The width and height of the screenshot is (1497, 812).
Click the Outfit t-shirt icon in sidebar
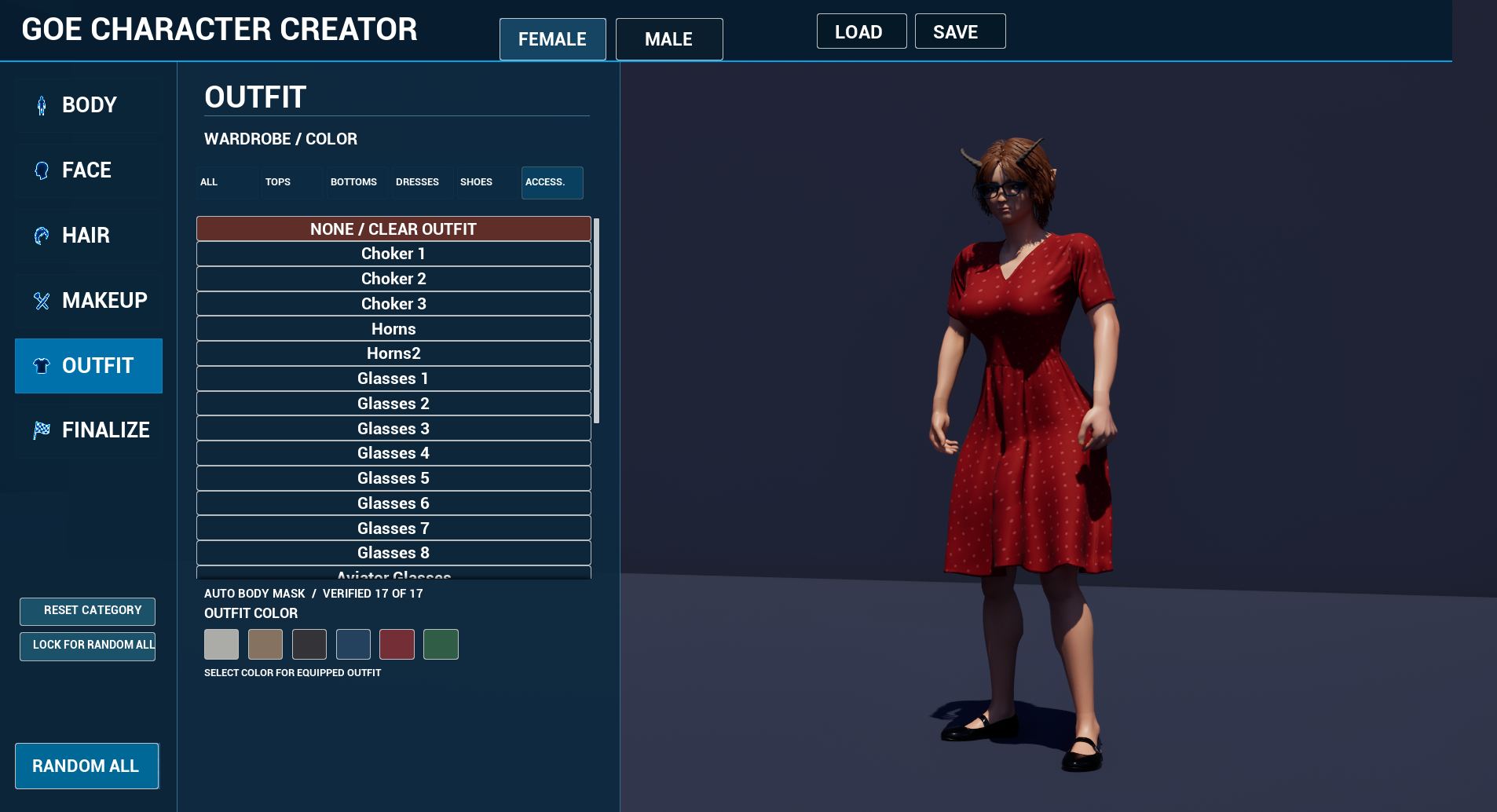click(42, 366)
